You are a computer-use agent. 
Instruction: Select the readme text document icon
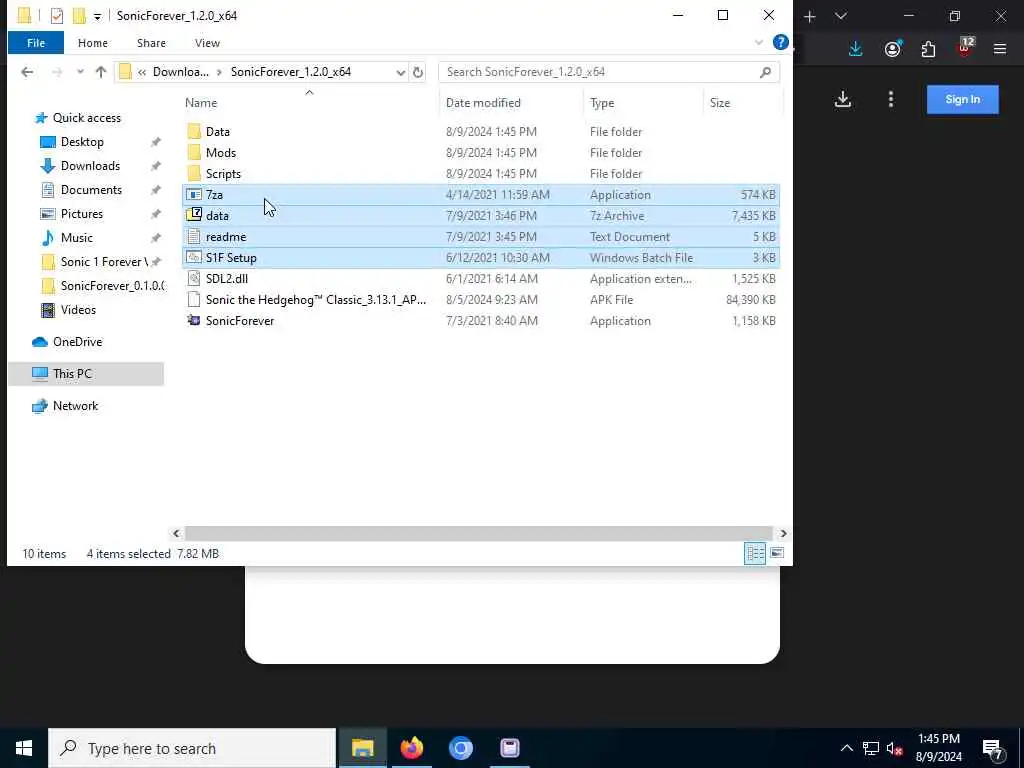tap(194, 236)
